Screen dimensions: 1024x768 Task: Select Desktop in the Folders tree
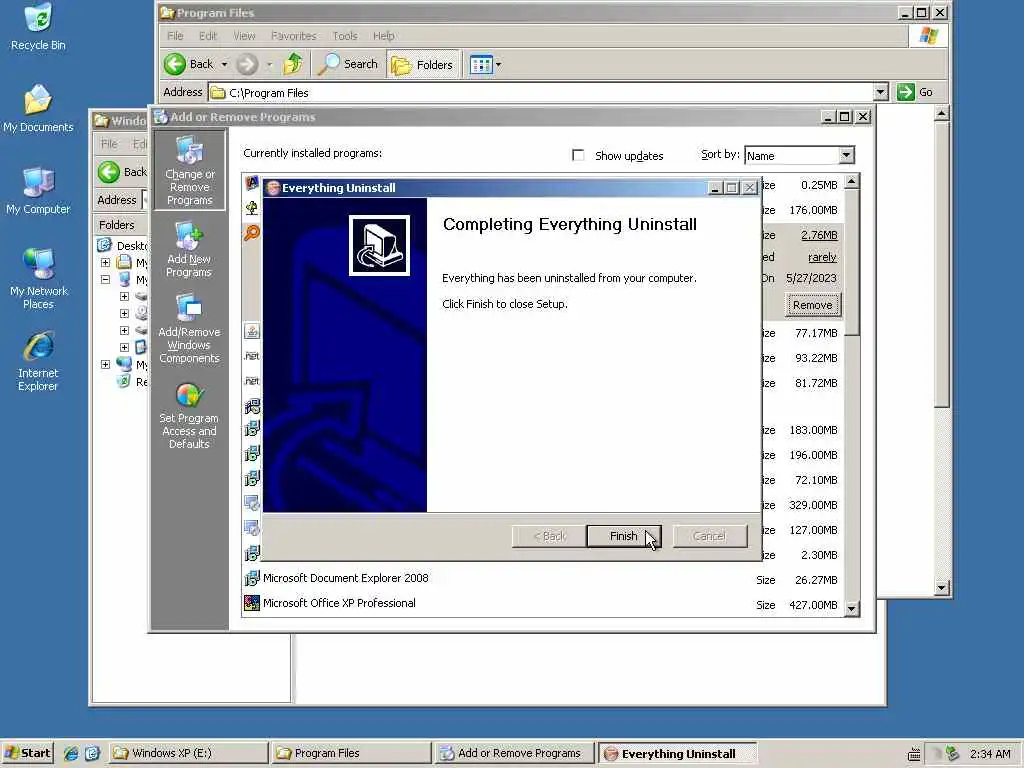click(x=131, y=246)
